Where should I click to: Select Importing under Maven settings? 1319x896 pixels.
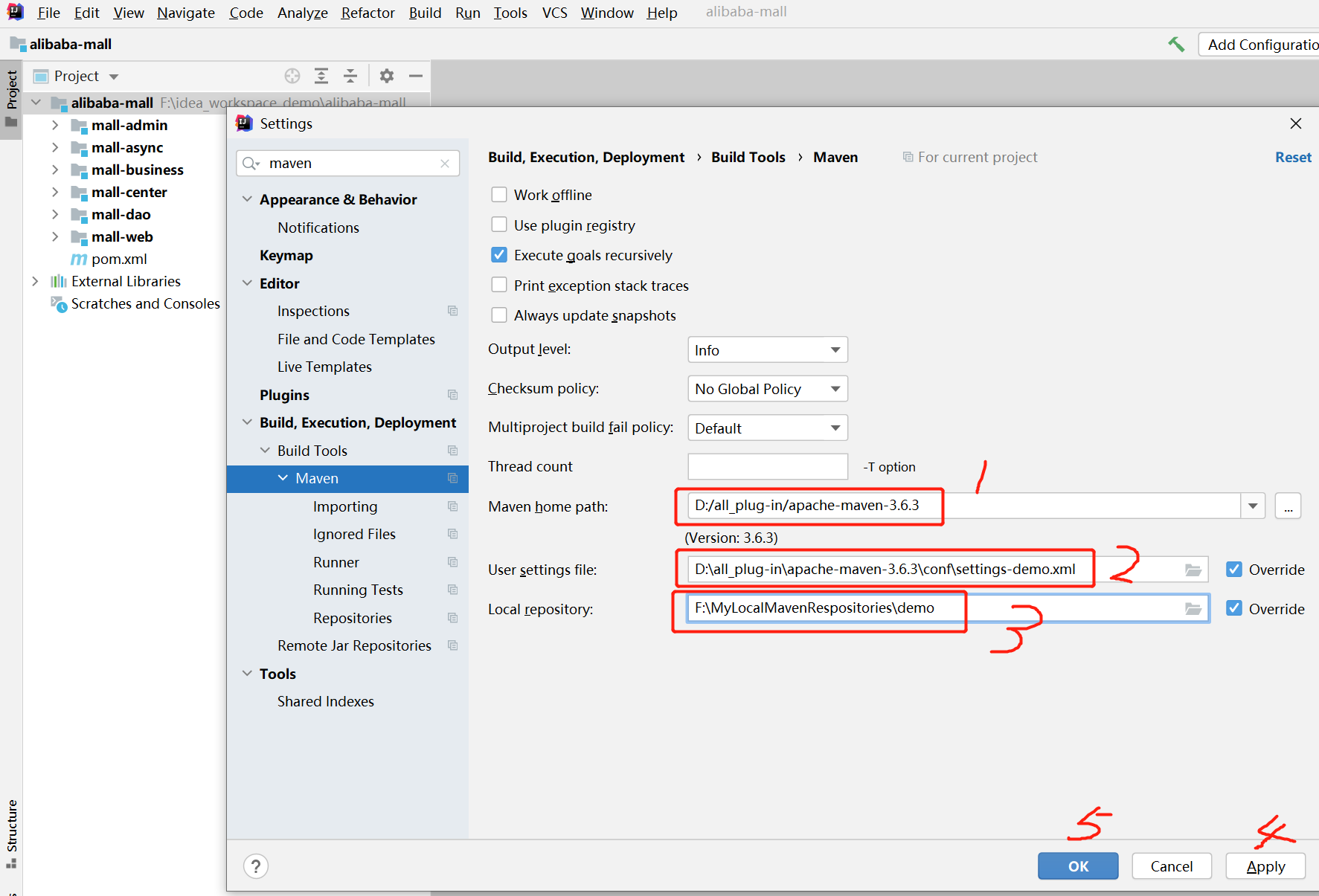tap(345, 506)
